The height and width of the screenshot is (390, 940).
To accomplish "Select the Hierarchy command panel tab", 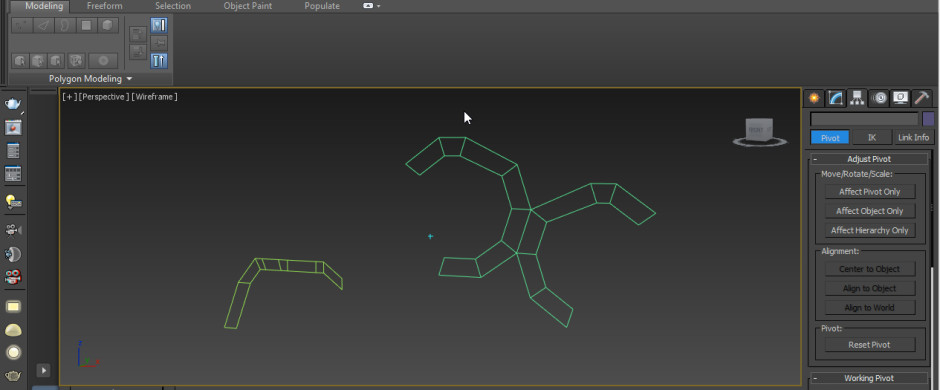I will point(857,98).
